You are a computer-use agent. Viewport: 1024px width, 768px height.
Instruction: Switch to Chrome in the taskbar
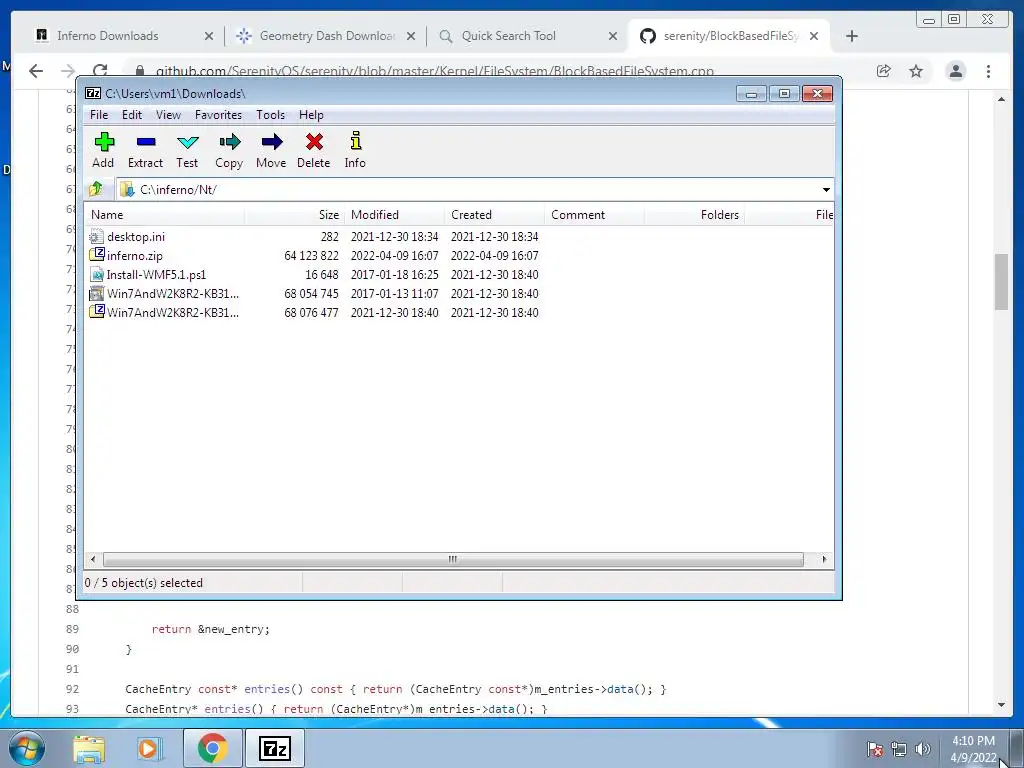coord(212,749)
